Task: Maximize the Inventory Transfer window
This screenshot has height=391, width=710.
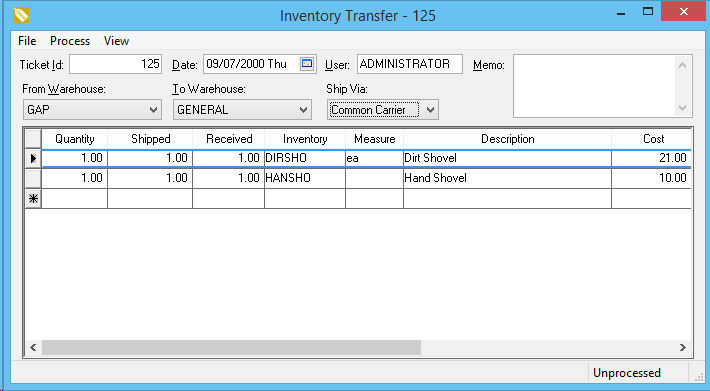Action: [648, 12]
